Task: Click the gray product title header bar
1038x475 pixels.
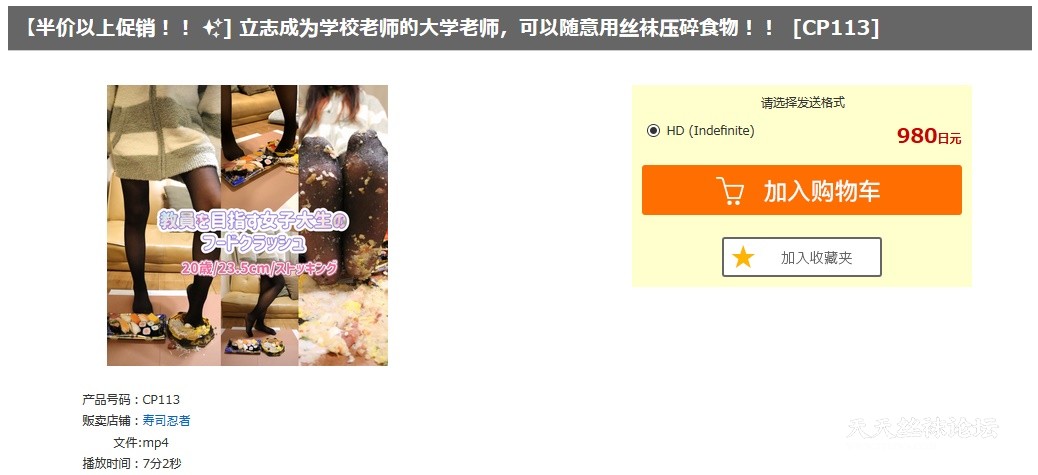Action: (520, 28)
